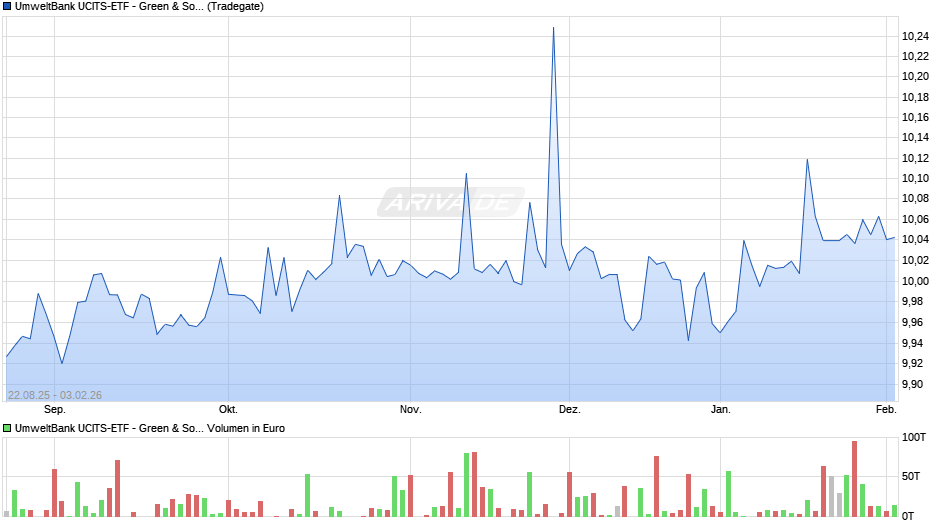Viewport: 940px width, 526px height.
Task: Click the '9,92' price axis label
Action: click(913, 363)
